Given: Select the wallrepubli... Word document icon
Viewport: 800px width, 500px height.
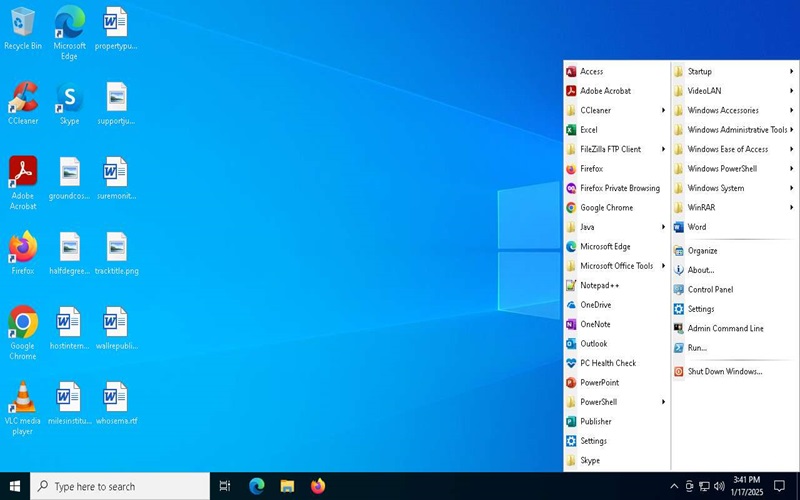Looking at the screenshot, I should coord(116,329).
